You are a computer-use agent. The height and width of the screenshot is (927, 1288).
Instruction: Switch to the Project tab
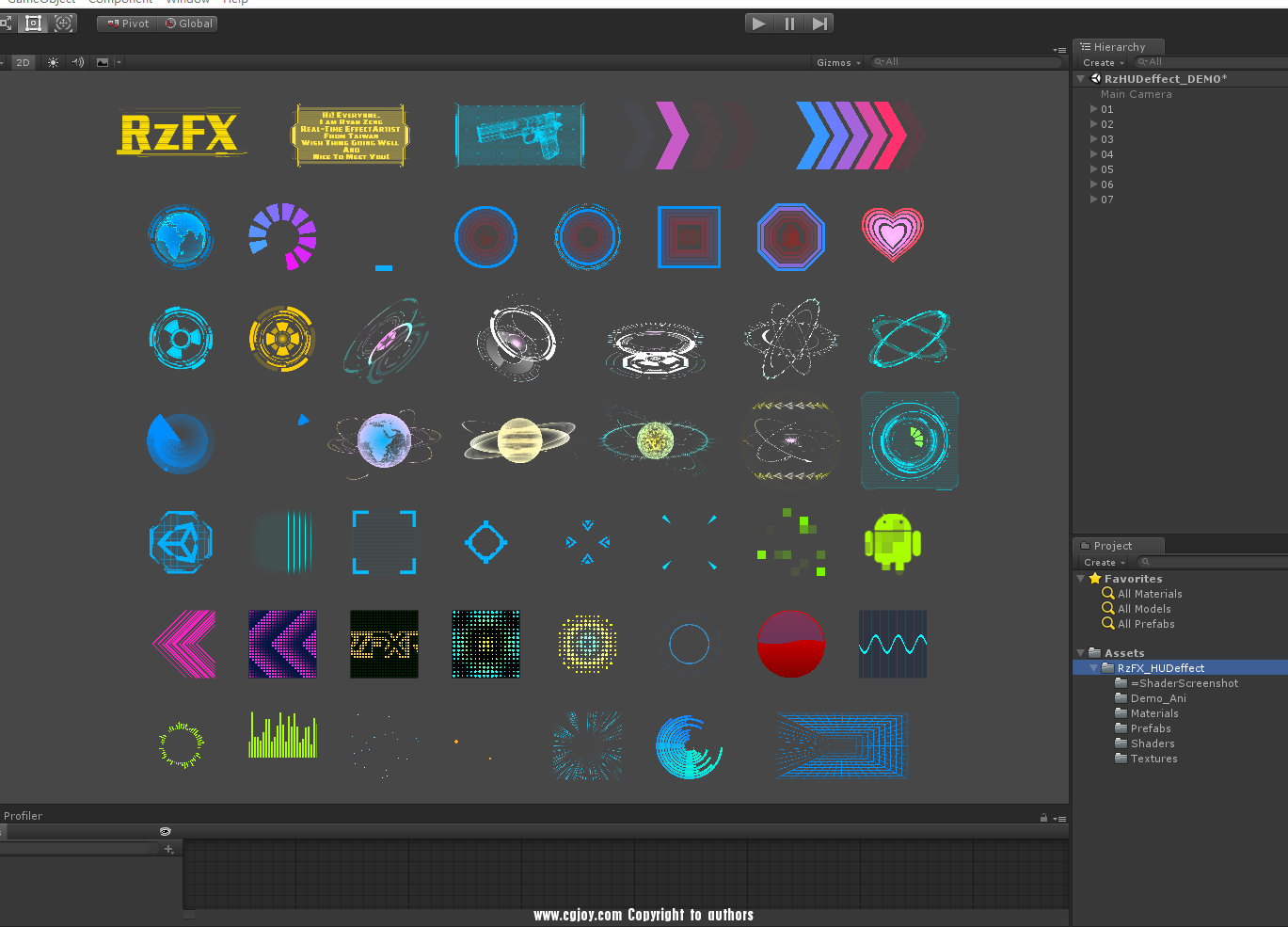click(x=1119, y=546)
